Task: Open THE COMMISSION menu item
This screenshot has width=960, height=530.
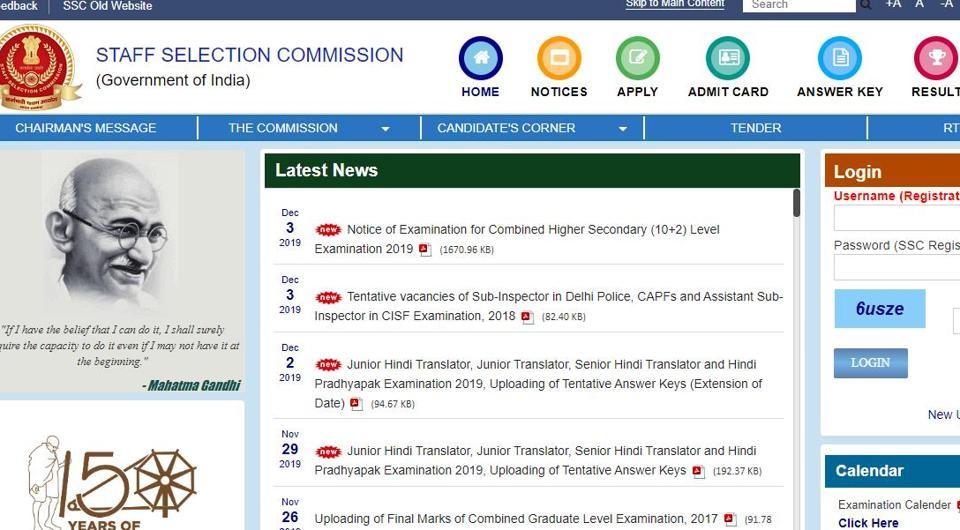Action: 283,128
